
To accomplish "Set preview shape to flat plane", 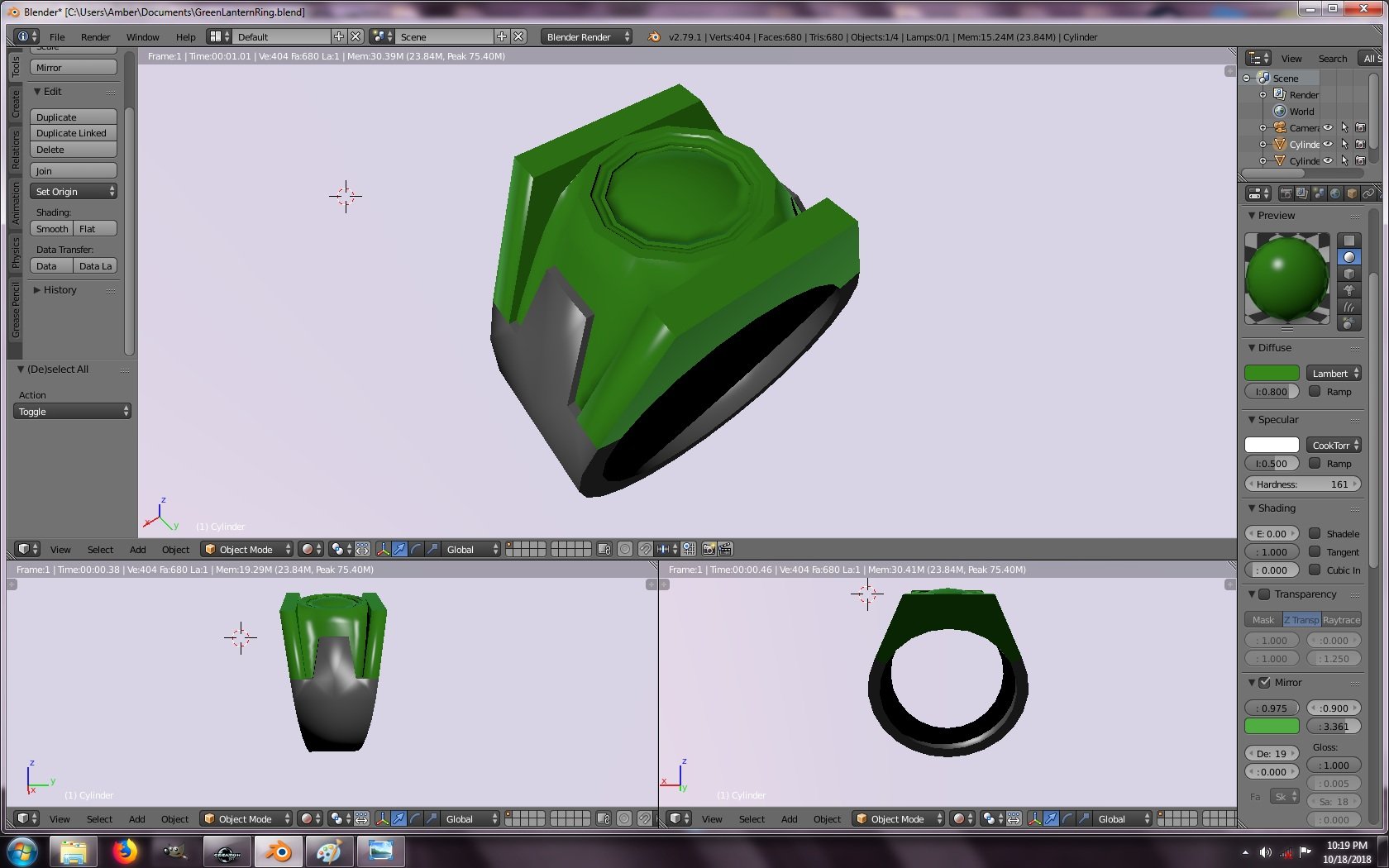I will coord(1349,241).
